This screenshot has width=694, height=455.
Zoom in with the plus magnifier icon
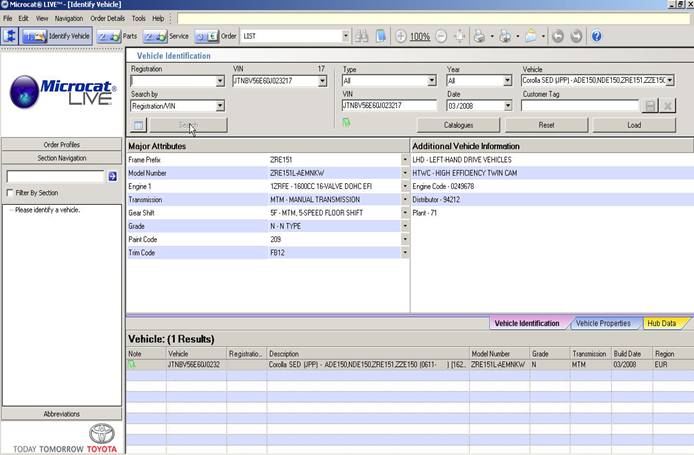[401, 36]
